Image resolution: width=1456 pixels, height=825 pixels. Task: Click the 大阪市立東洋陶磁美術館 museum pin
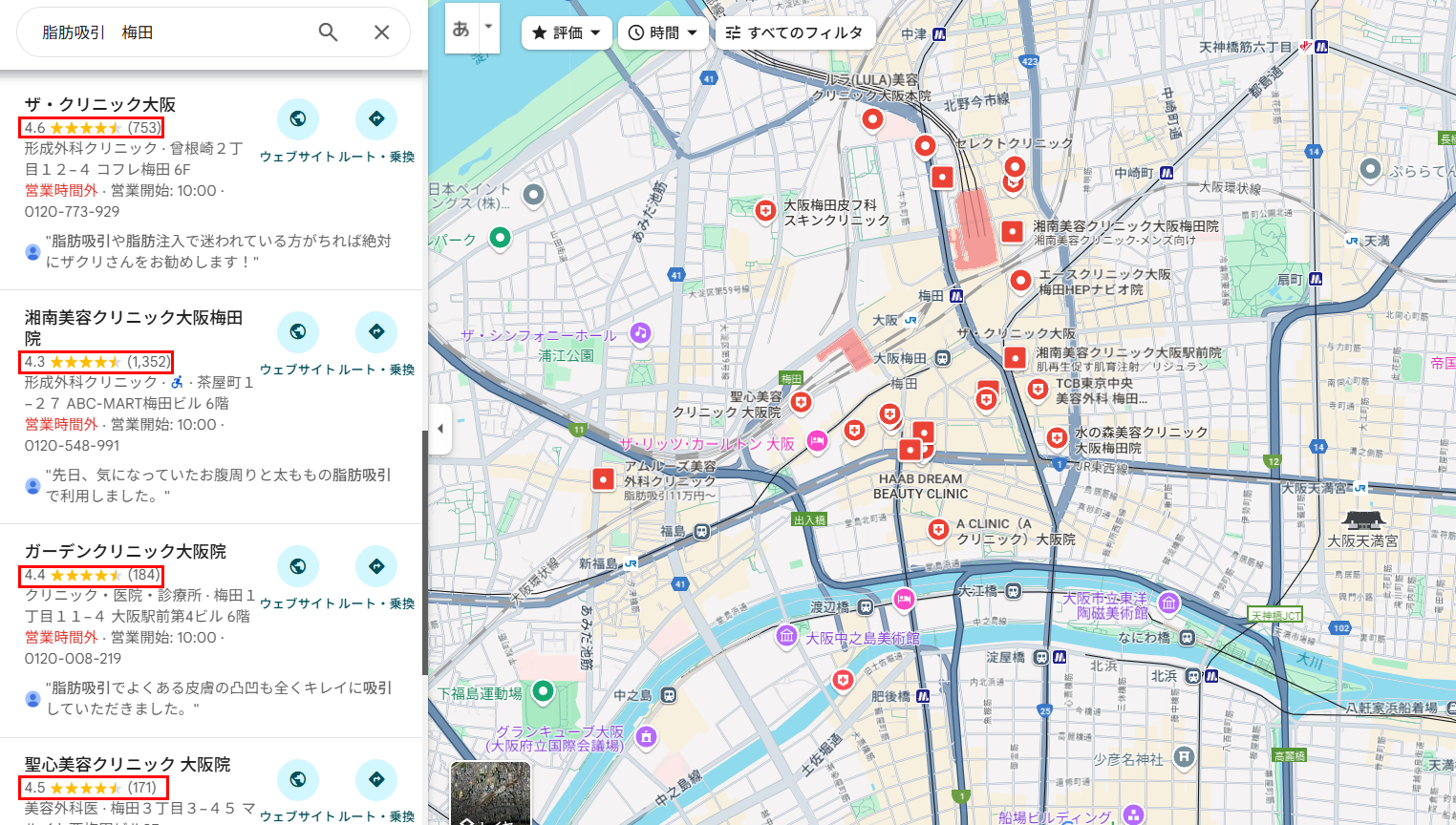pos(1168,603)
